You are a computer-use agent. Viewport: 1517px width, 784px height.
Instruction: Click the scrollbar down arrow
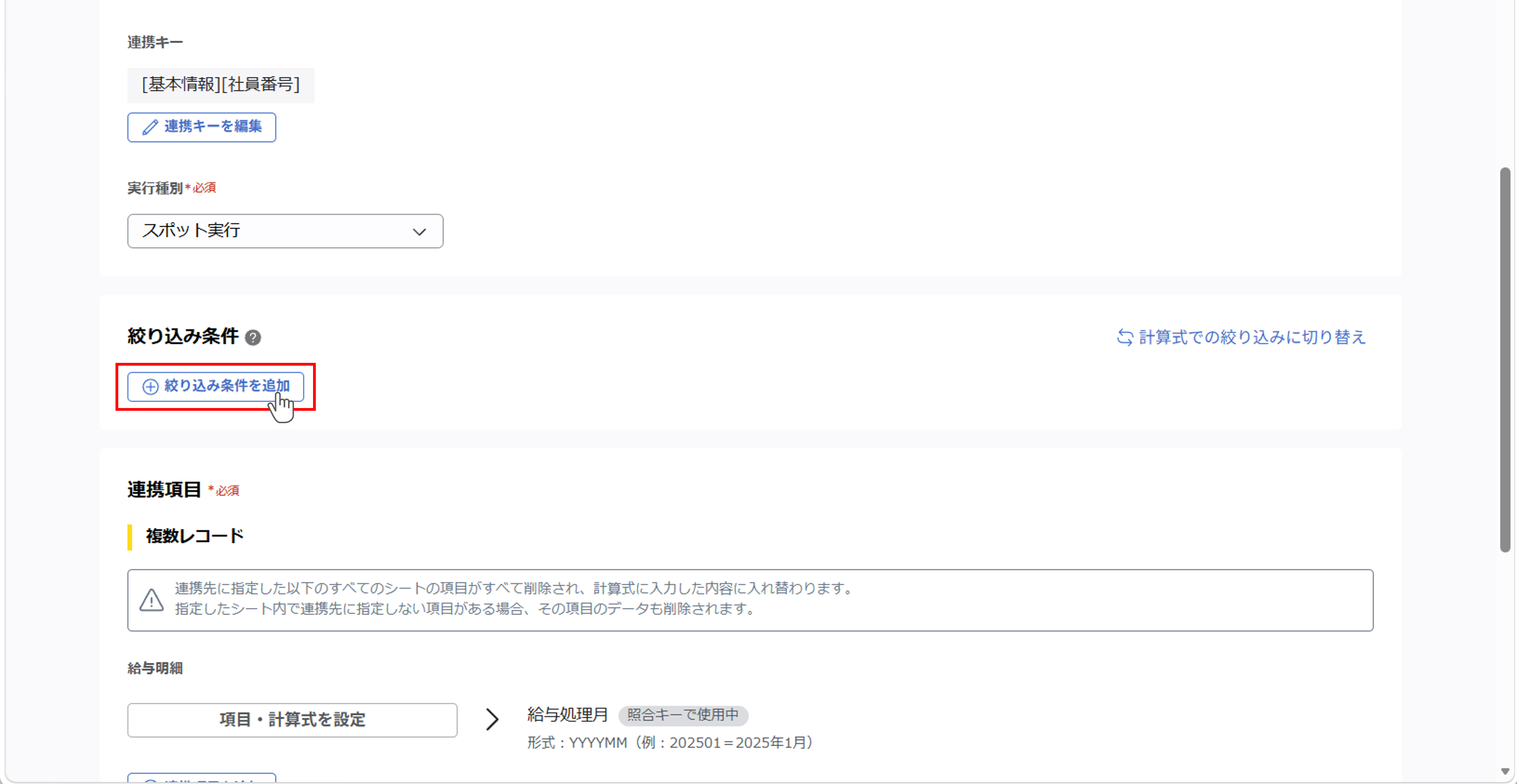coord(1505,771)
